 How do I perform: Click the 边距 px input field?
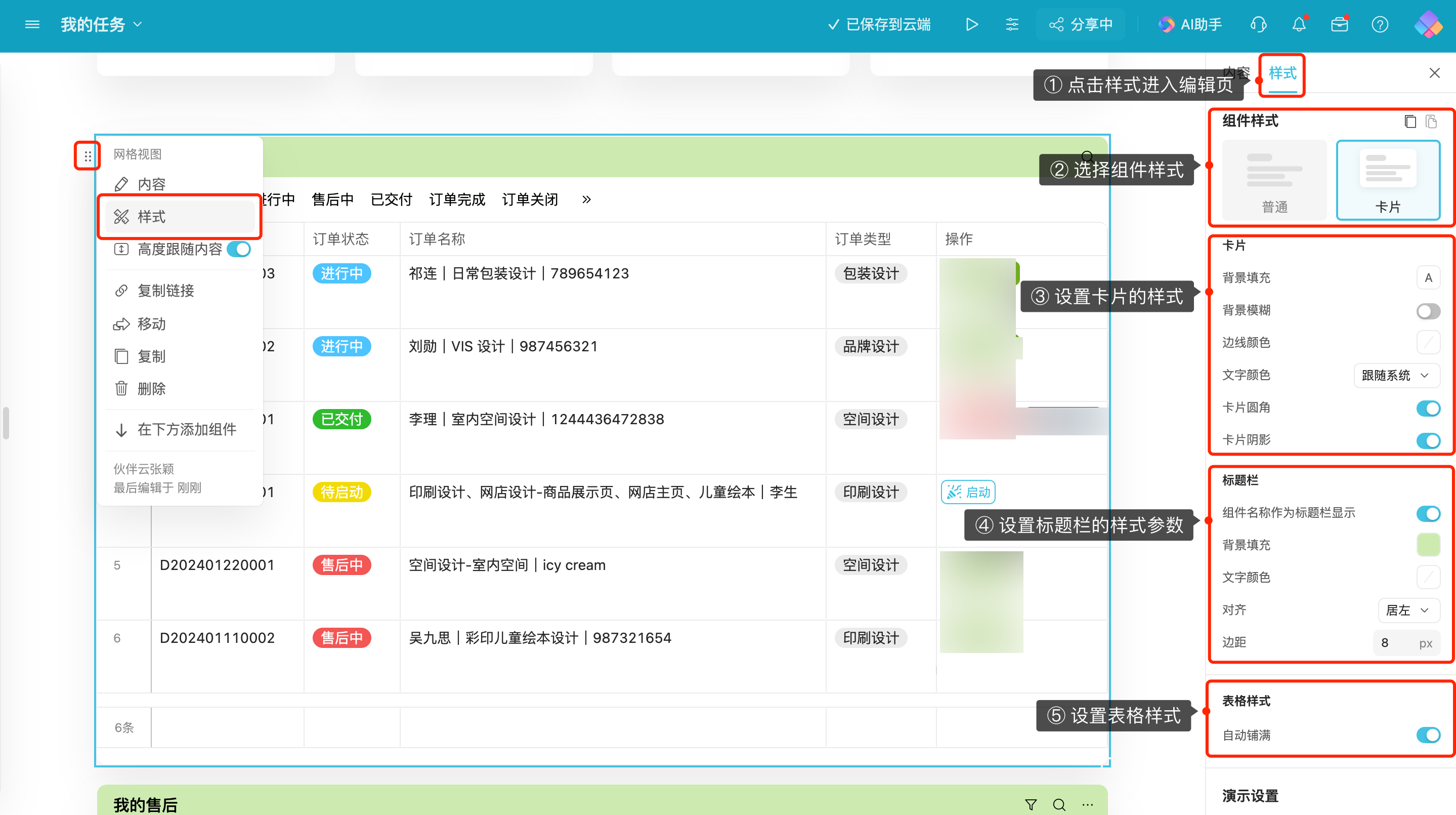pos(1406,642)
